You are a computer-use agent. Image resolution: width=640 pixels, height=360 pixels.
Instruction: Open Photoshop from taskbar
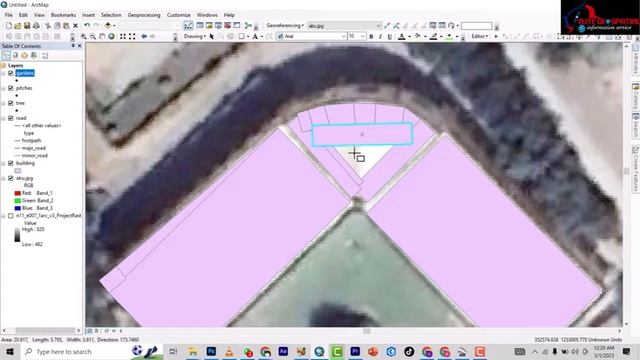tap(211, 351)
